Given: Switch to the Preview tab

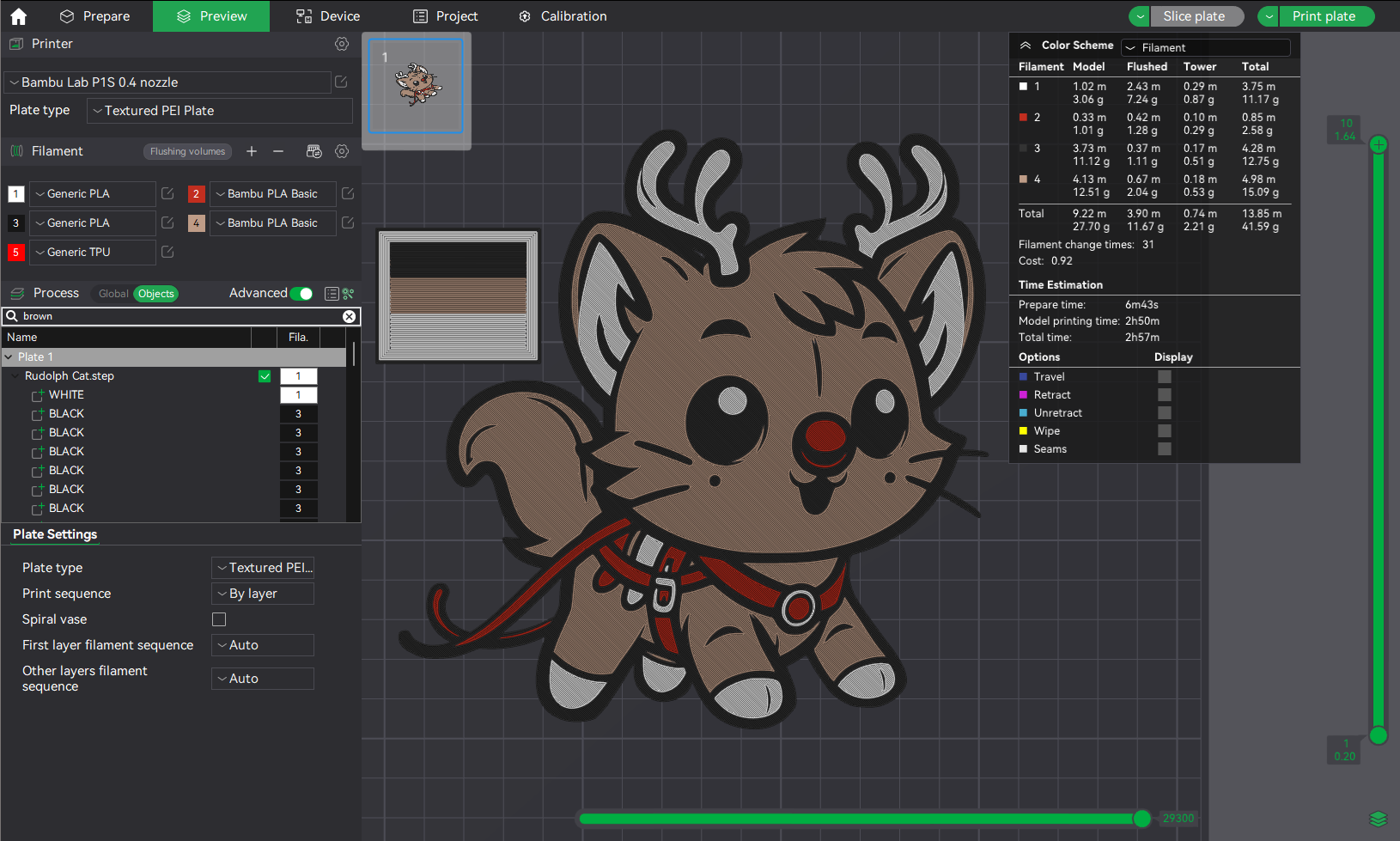Looking at the screenshot, I should pyautogui.click(x=211, y=16).
